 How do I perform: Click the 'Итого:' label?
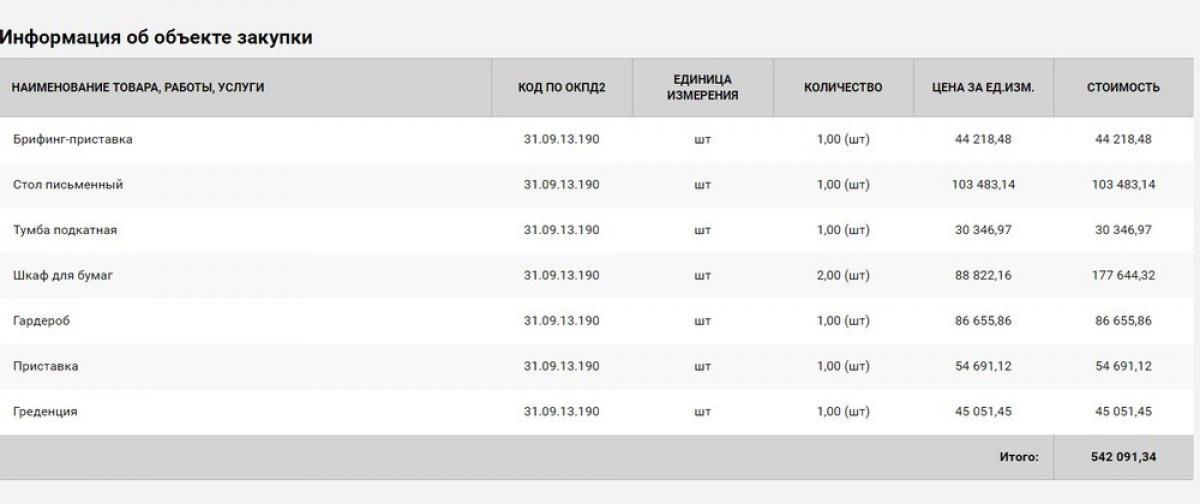click(x=1019, y=457)
